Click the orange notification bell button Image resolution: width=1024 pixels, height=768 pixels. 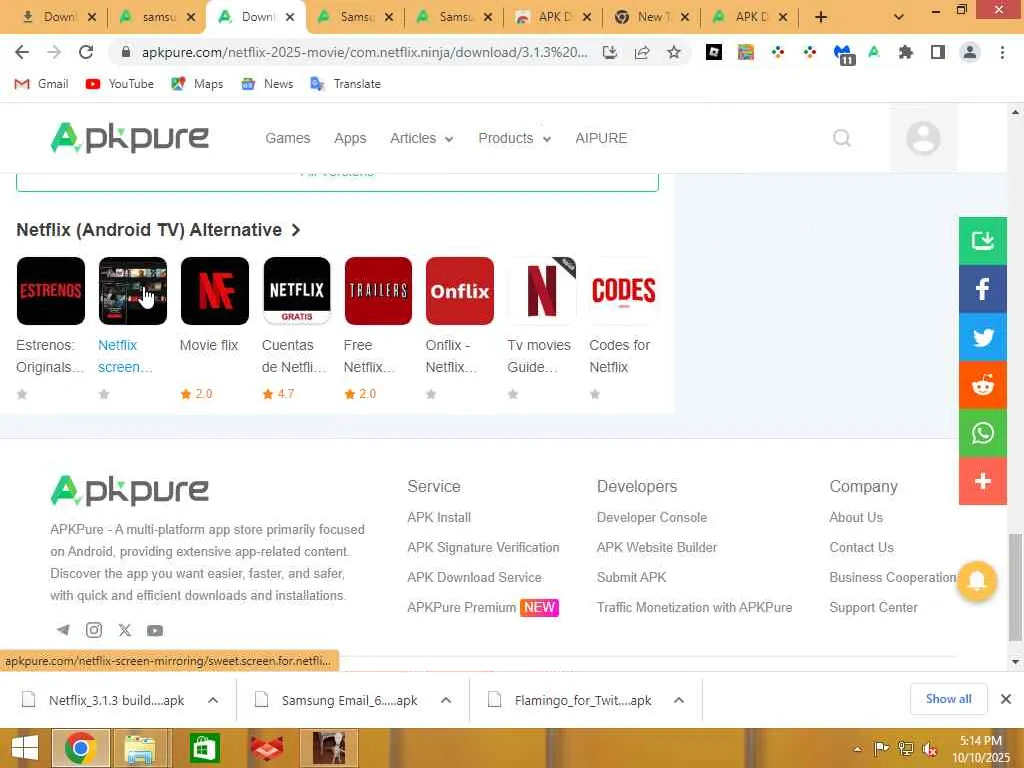tap(976, 581)
